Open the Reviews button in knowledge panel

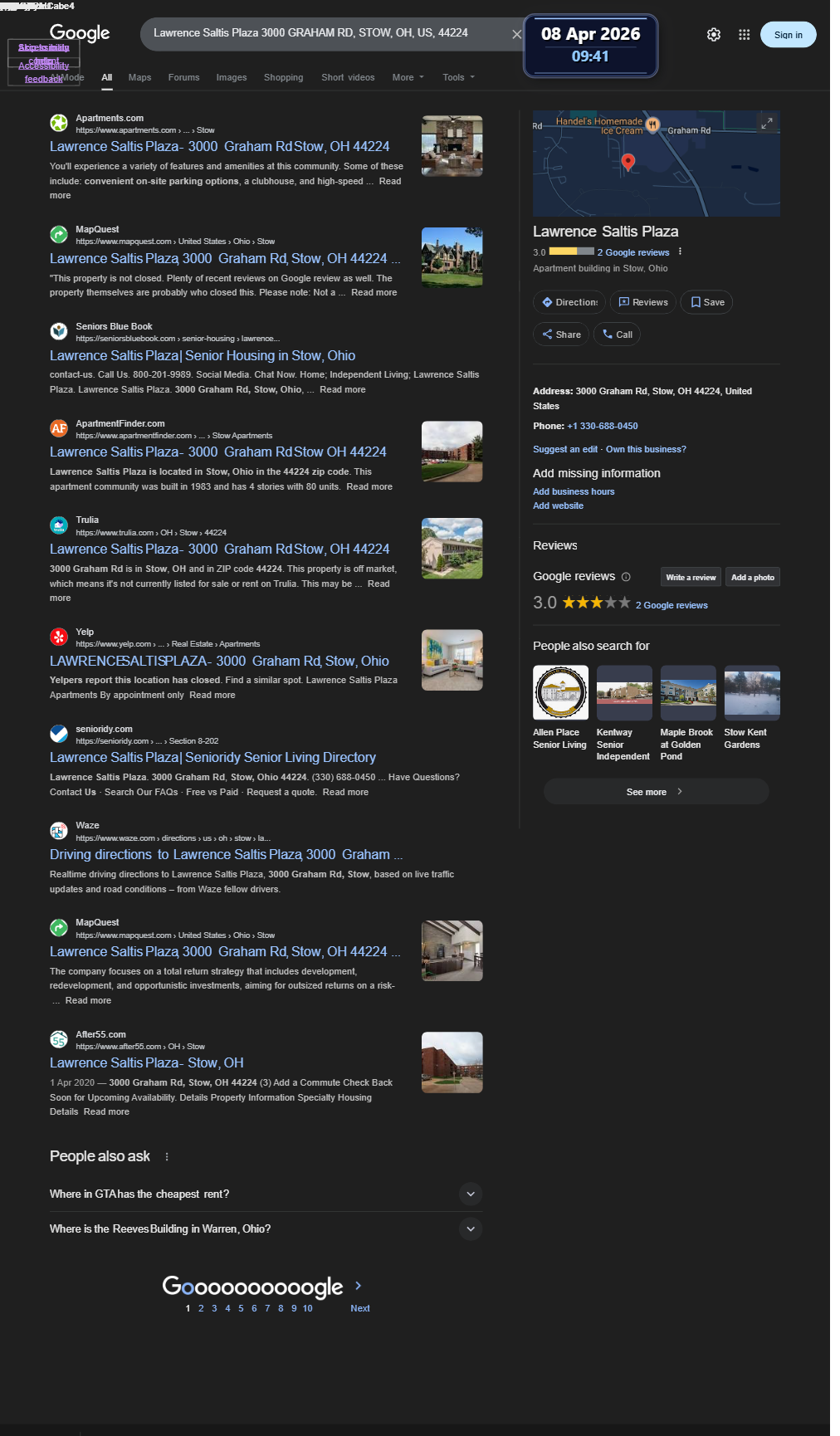point(643,302)
